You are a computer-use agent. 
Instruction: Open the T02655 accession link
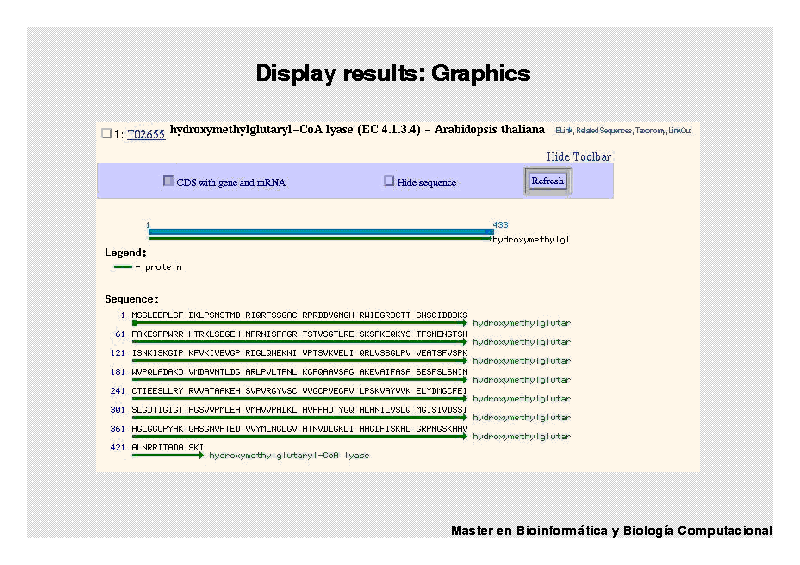[146, 133]
